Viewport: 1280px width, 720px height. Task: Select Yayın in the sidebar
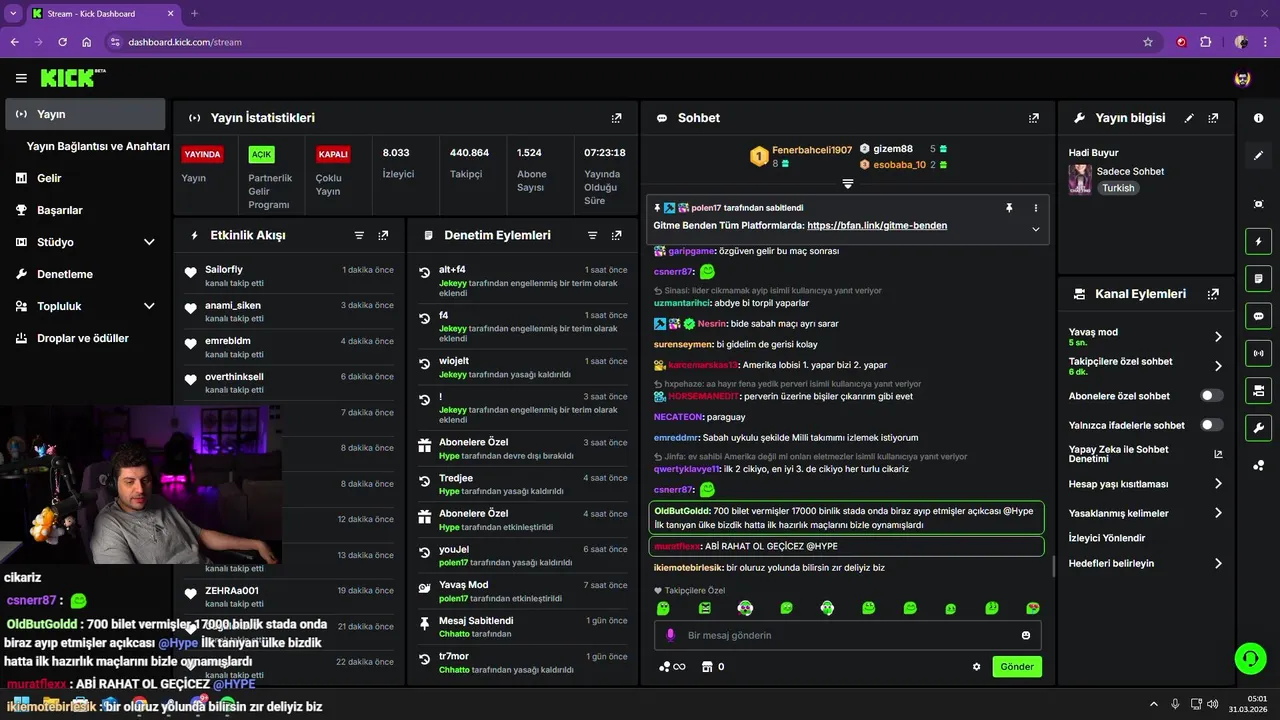pos(85,114)
